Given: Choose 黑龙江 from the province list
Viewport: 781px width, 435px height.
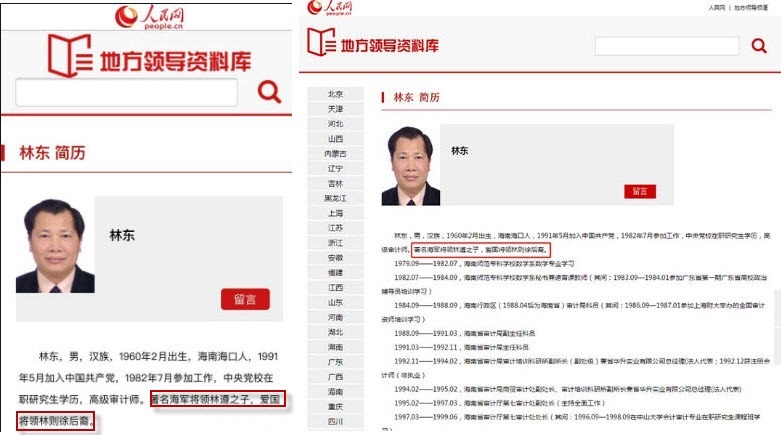Looking at the screenshot, I should point(335,198).
